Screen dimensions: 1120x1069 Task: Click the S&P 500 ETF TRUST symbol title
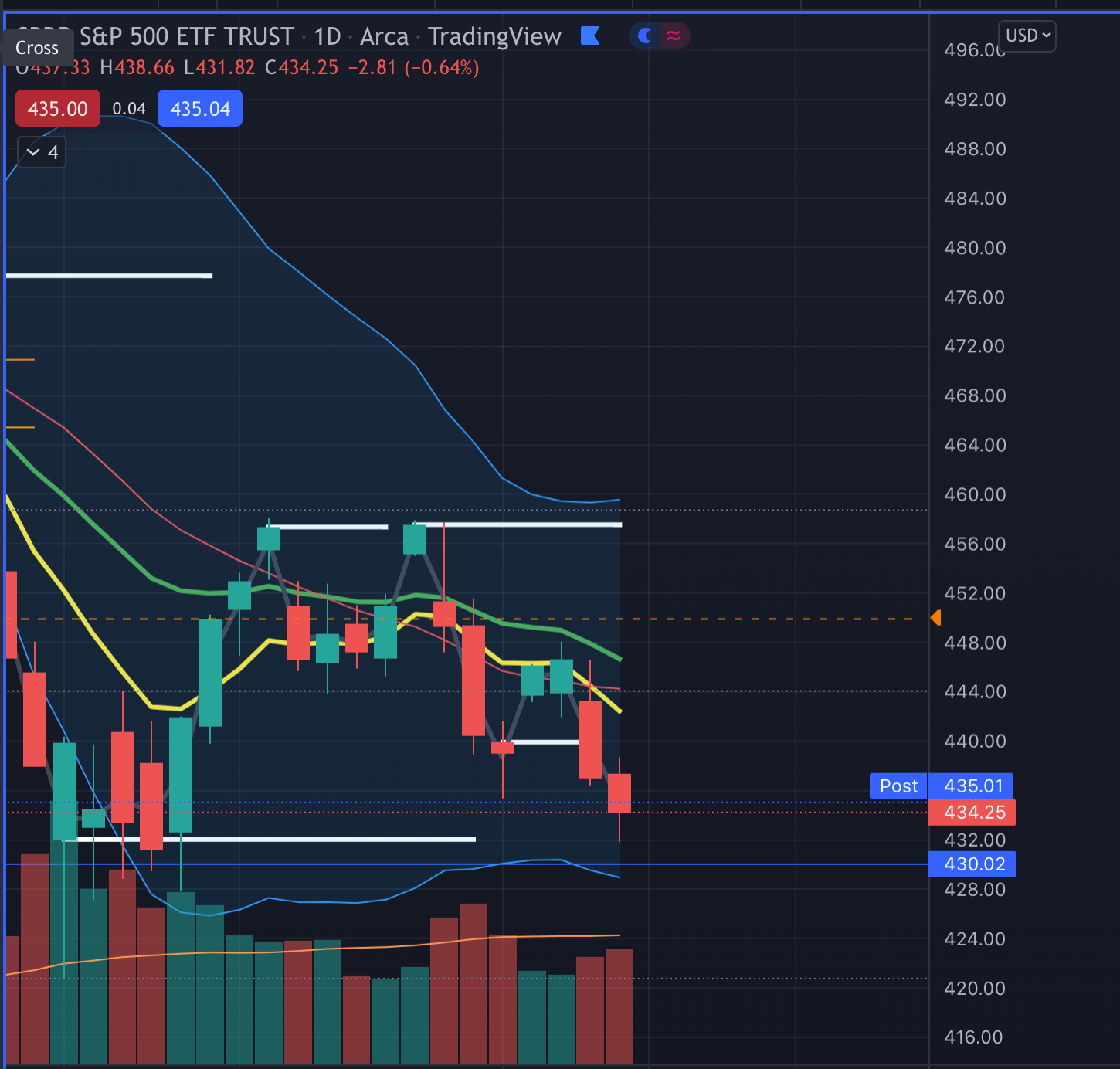187,36
